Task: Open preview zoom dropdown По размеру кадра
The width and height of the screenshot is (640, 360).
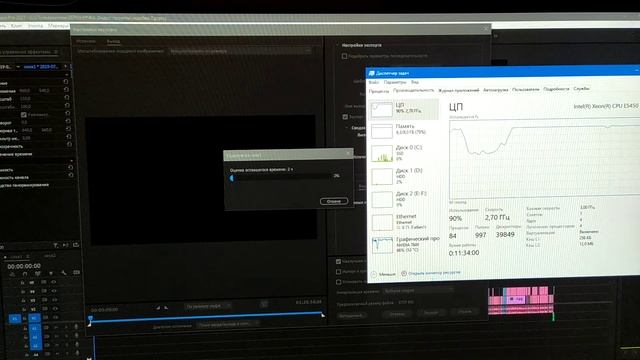Action: pos(208,306)
